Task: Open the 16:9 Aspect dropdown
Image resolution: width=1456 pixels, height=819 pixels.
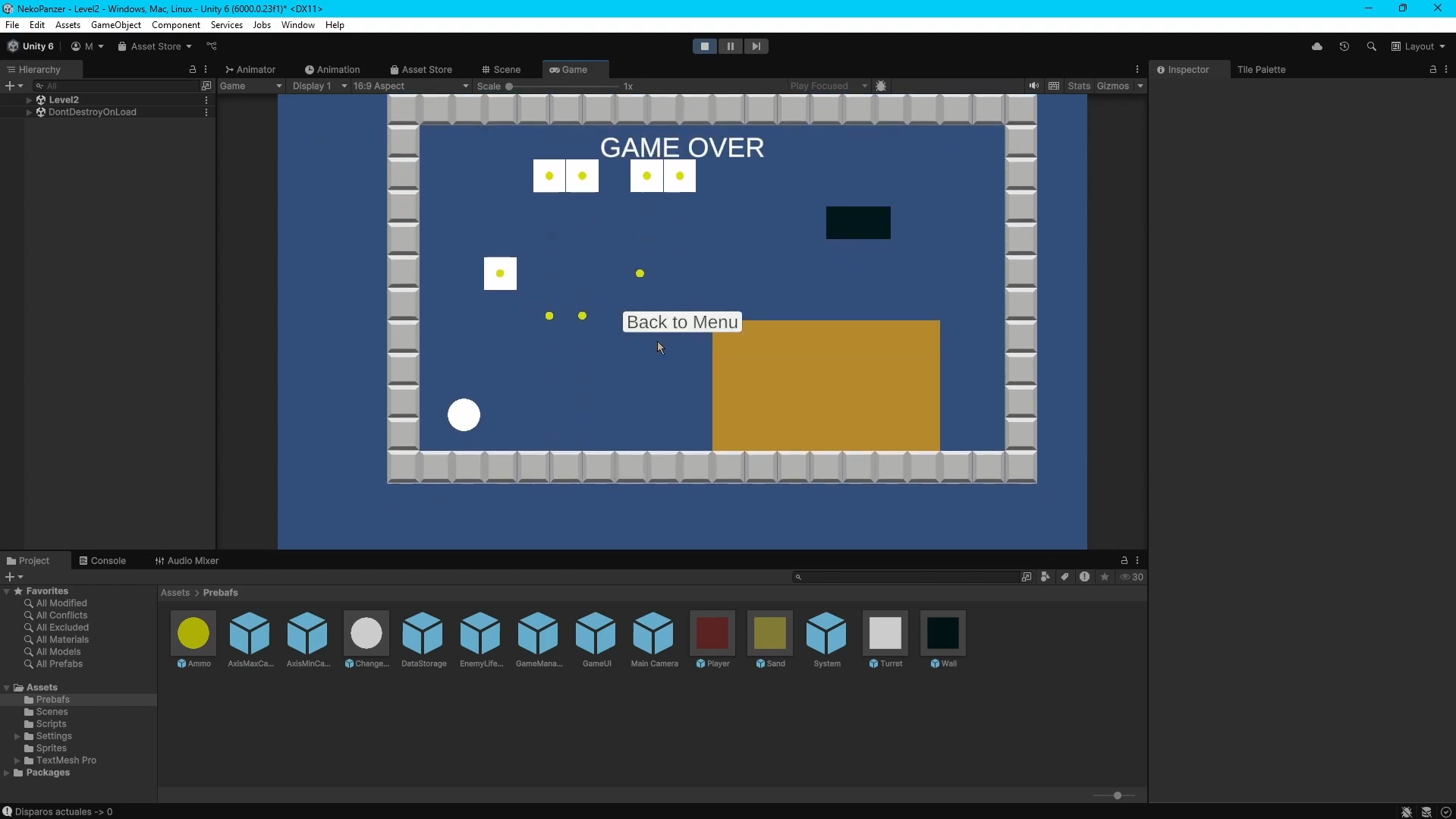Action: point(410,86)
